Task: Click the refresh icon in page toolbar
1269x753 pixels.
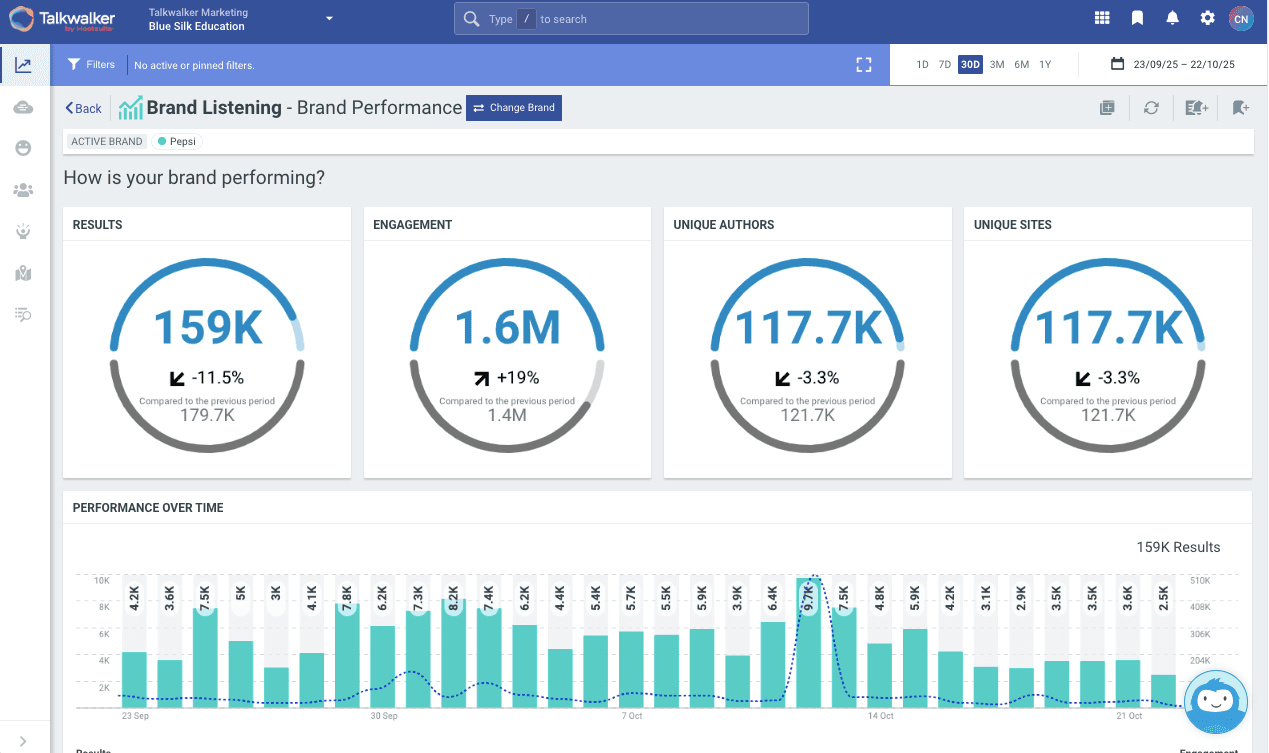Action: pyautogui.click(x=1151, y=108)
